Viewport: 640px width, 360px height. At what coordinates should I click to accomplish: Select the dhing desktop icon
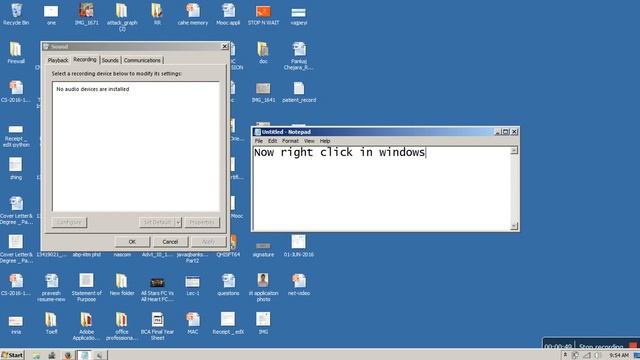point(16,169)
